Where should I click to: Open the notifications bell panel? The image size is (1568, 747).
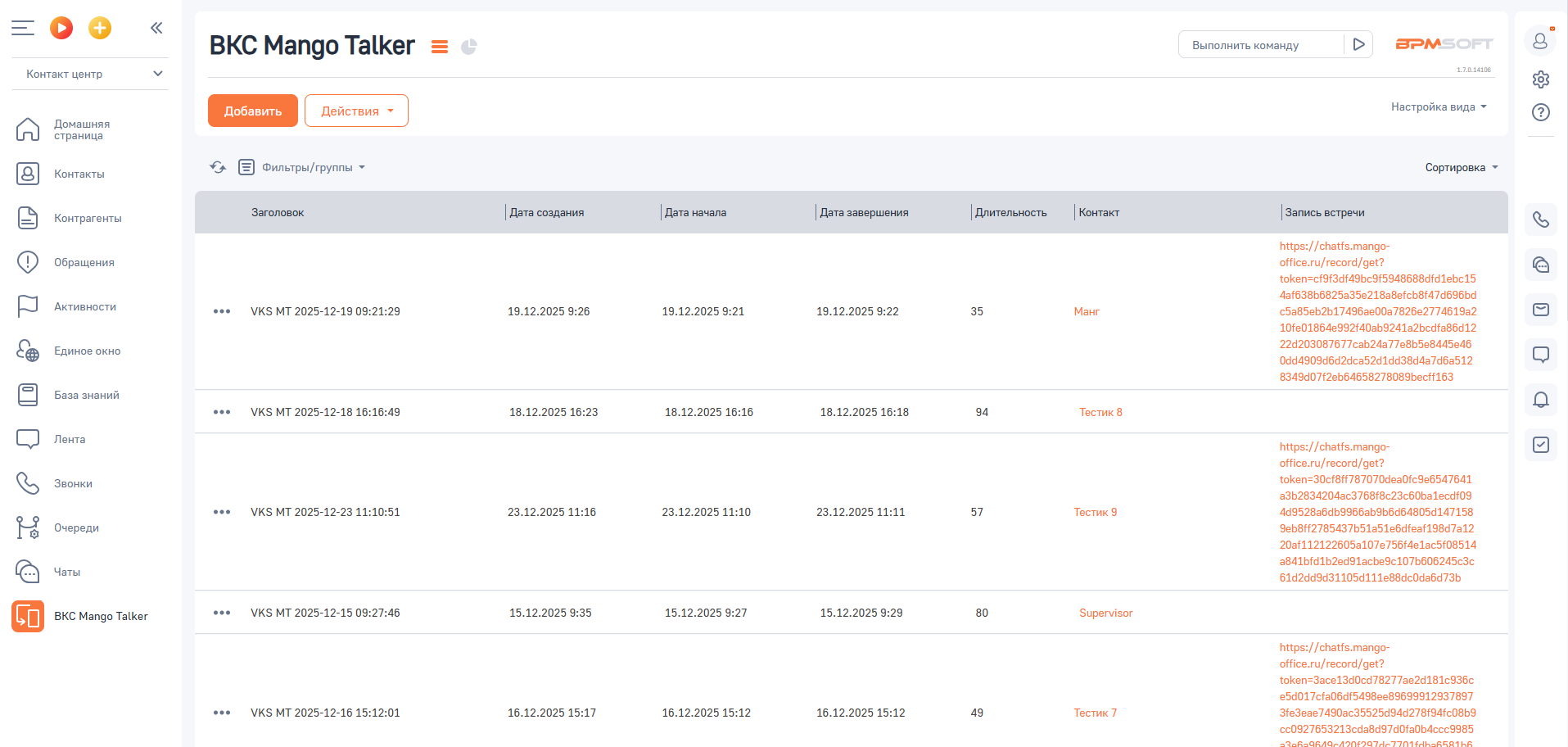(1541, 400)
